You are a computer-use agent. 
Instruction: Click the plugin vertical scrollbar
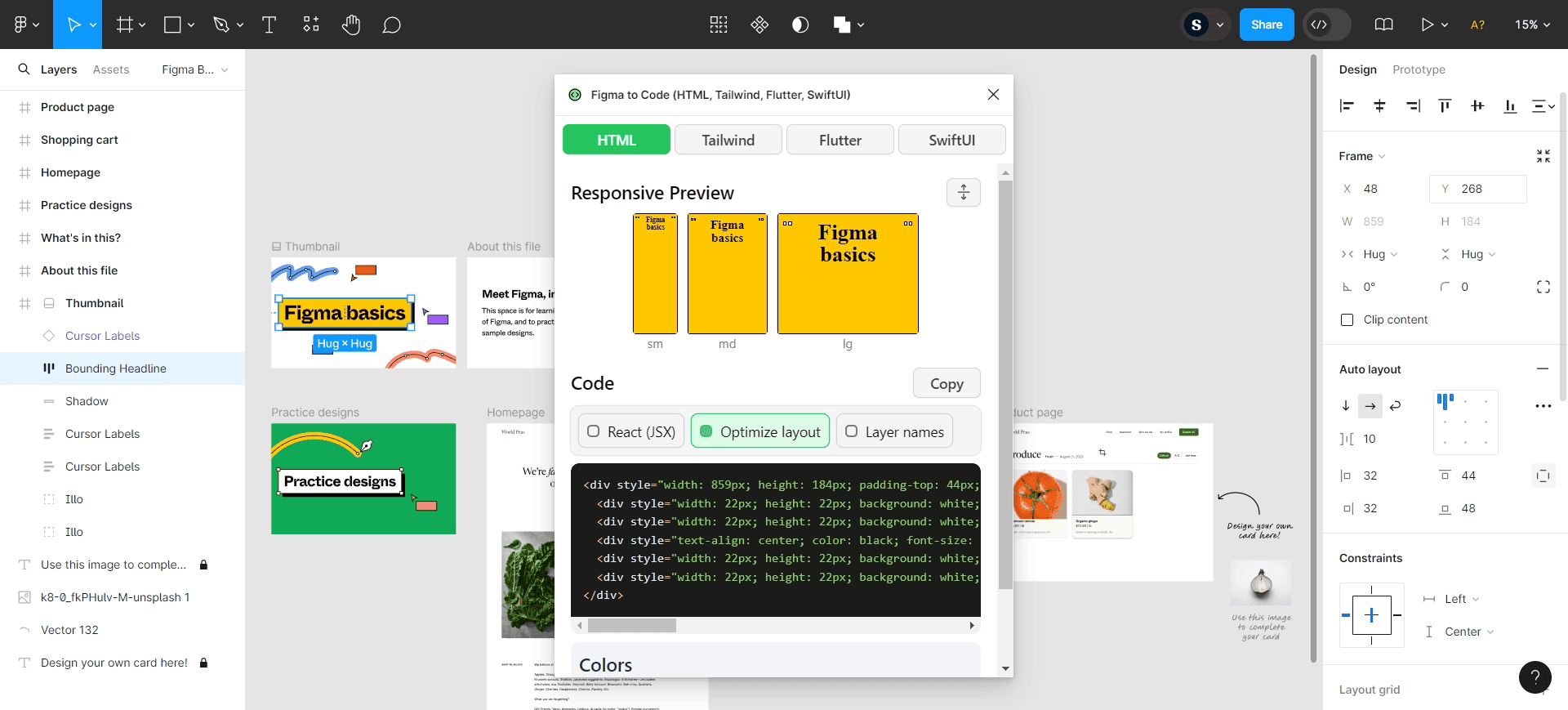pos(1005,384)
